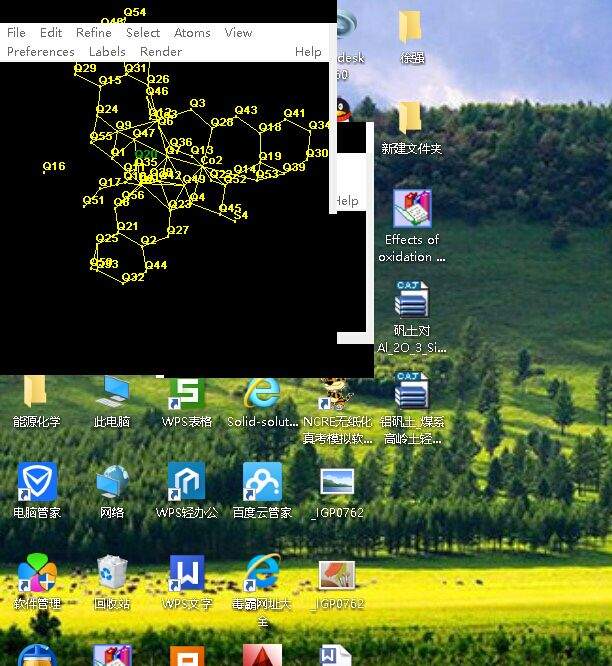Image resolution: width=612 pixels, height=666 pixels.
Task: Select the Q55 peak label
Action: coord(101,136)
